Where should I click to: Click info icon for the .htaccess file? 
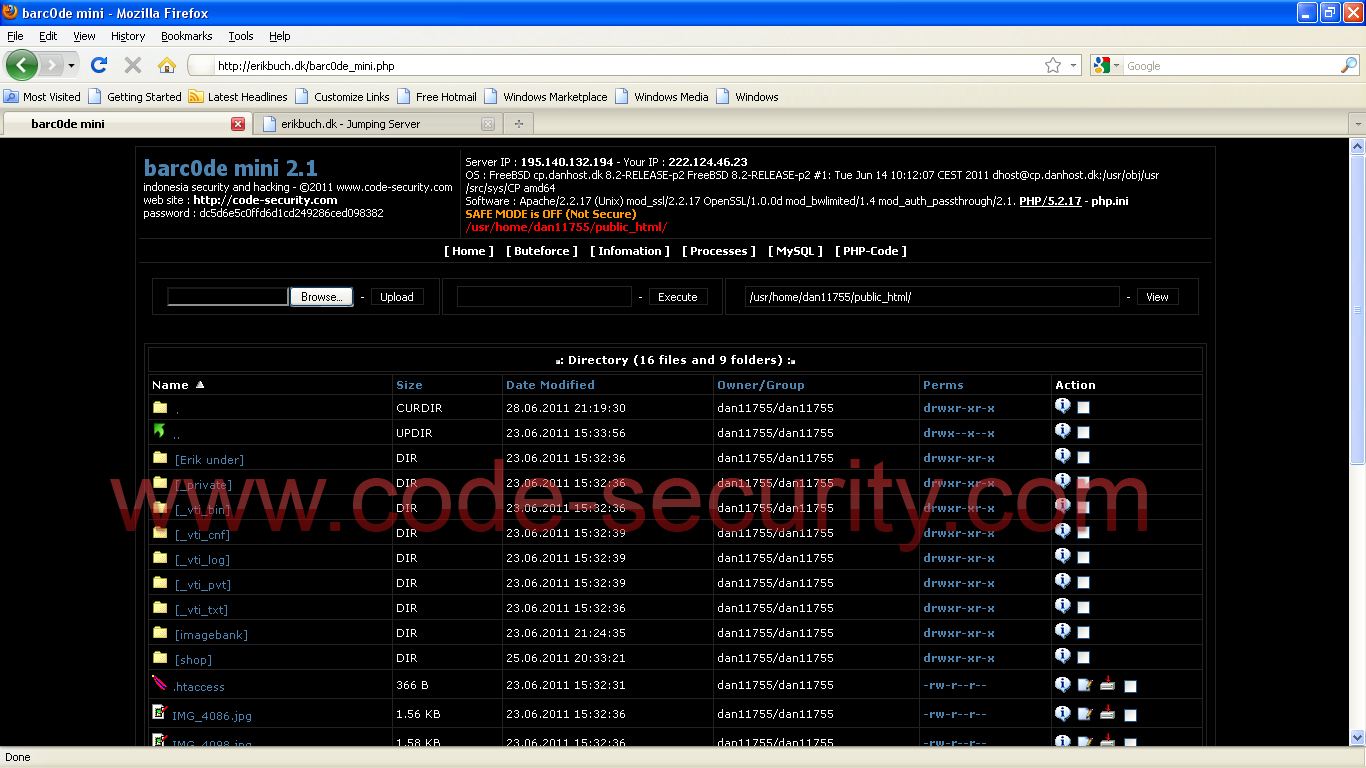tap(1063, 684)
